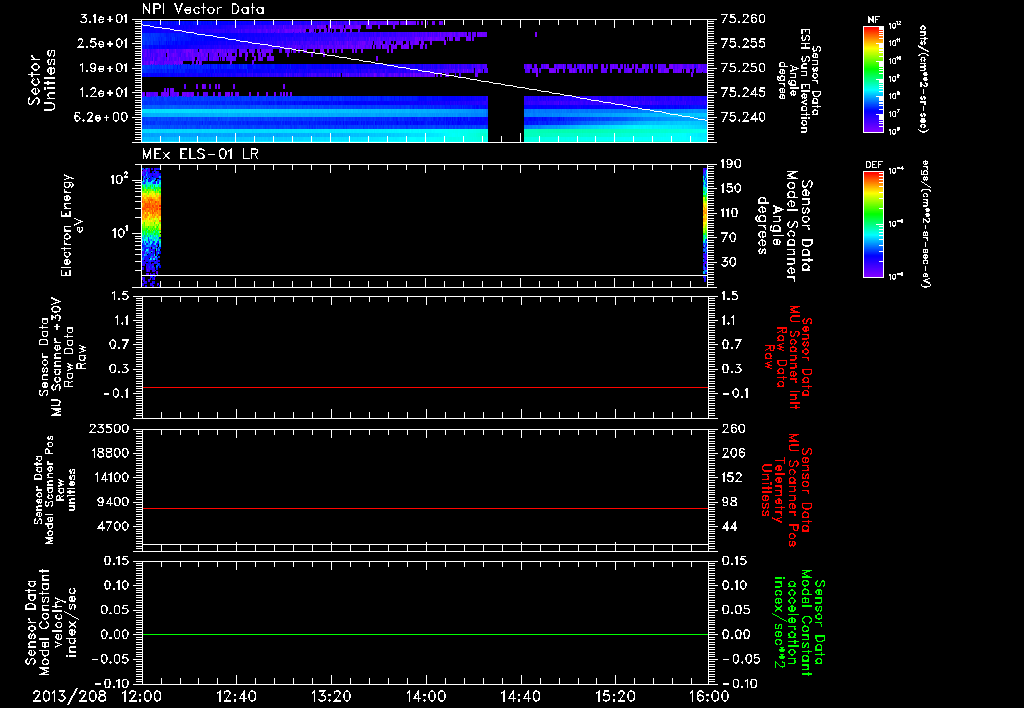The height and width of the screenshot is (708, 1024).
Task: Click the 14100 scanner position axis value
Action: pyautogui.click(x=111, y=477)
